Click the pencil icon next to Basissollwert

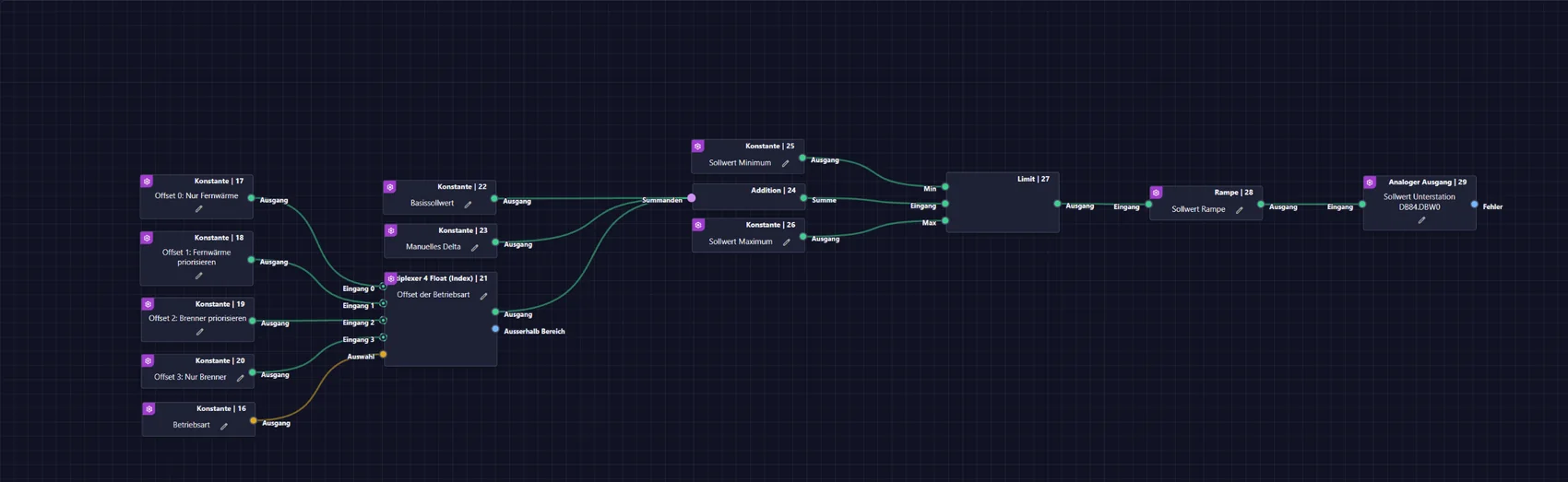468,204
